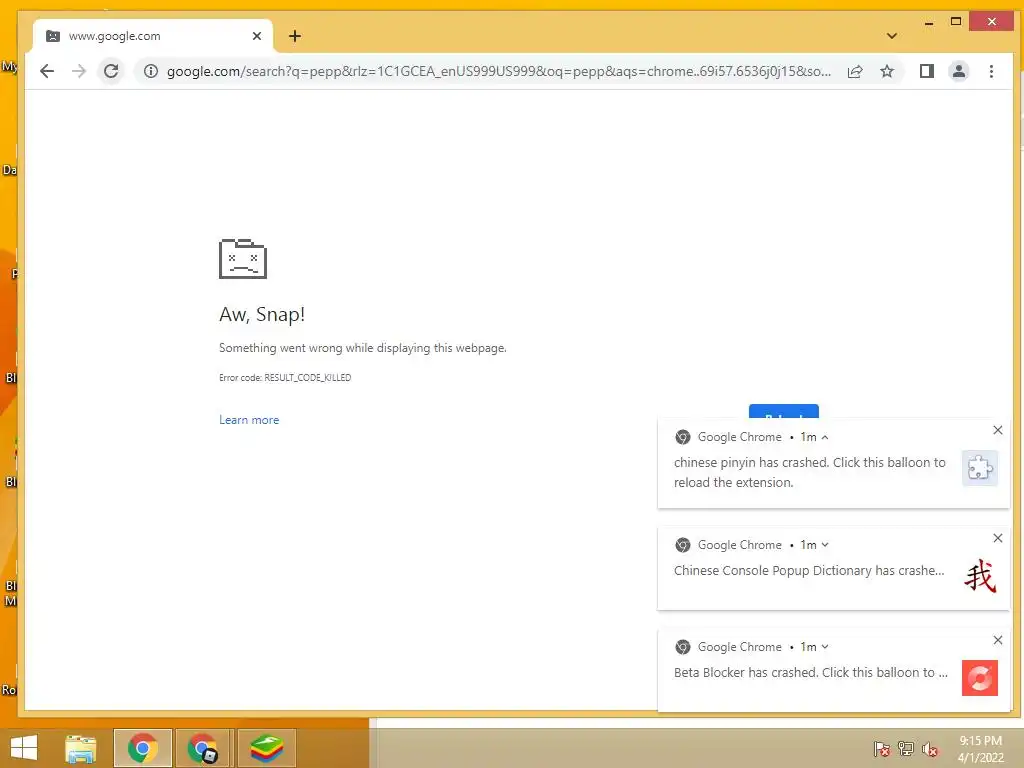Open the Windows Start button
Screen dimensions: 1024x768
pos(24,748)
